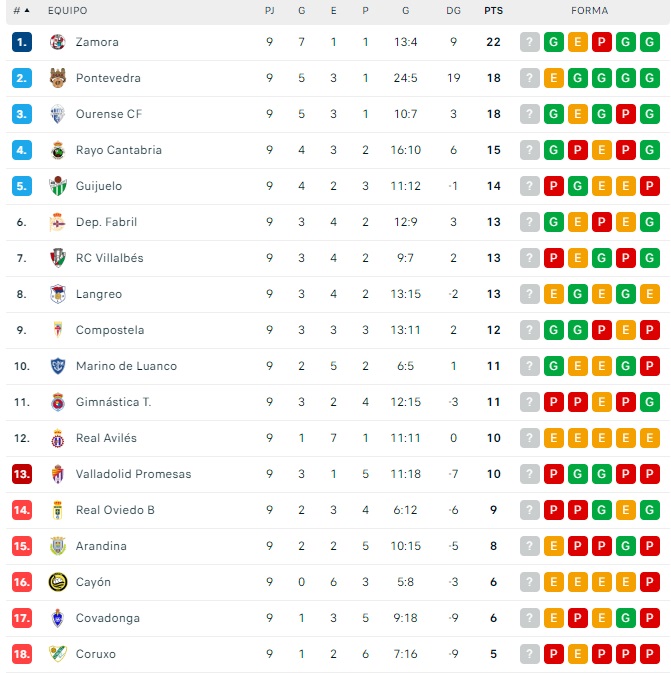The image size is (671, 673).
Task: Click the Valladolid Promesas crest
Action: point(57,474)
